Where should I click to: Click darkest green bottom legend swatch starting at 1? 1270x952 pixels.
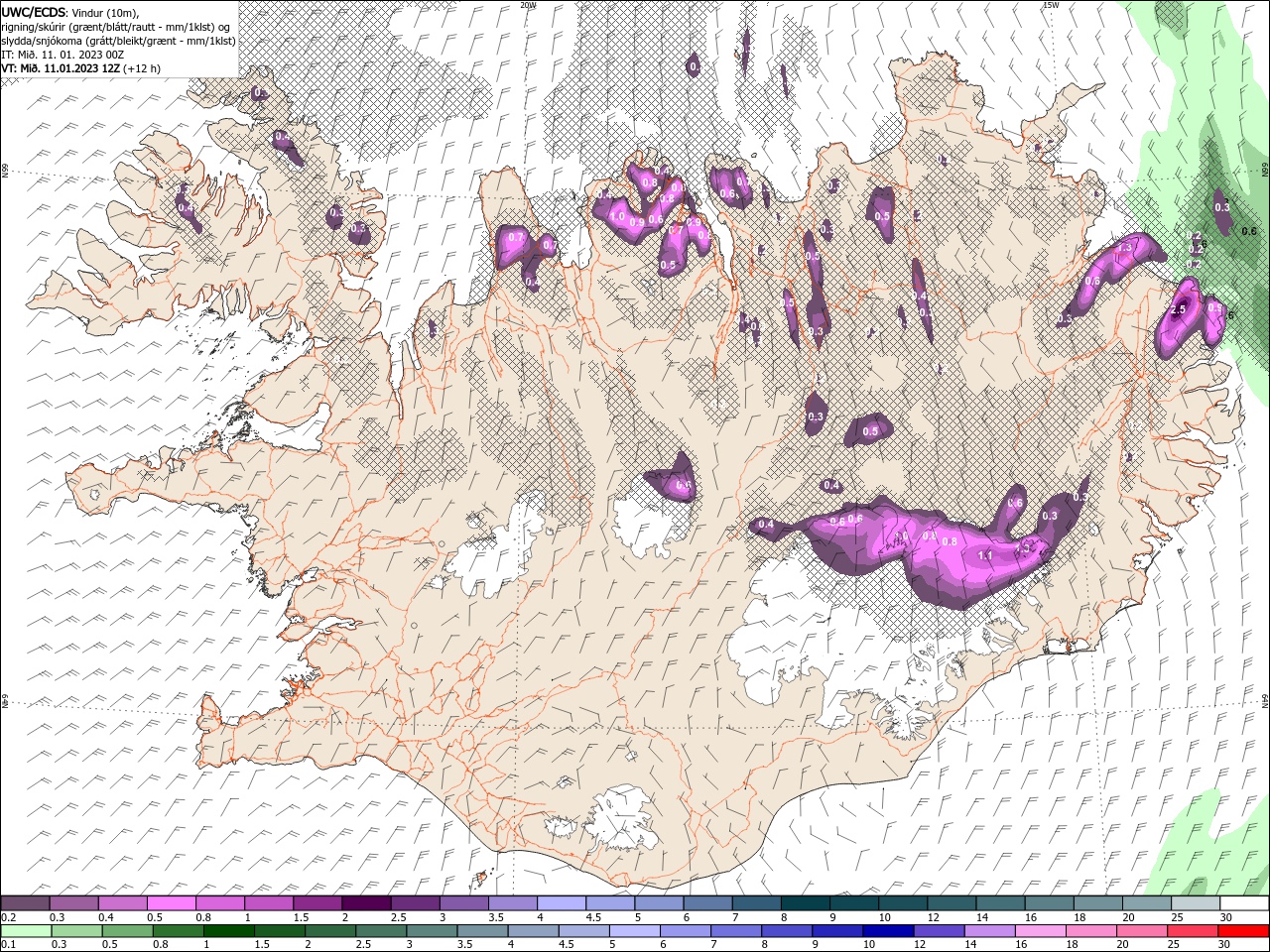(x=229, y=931)
